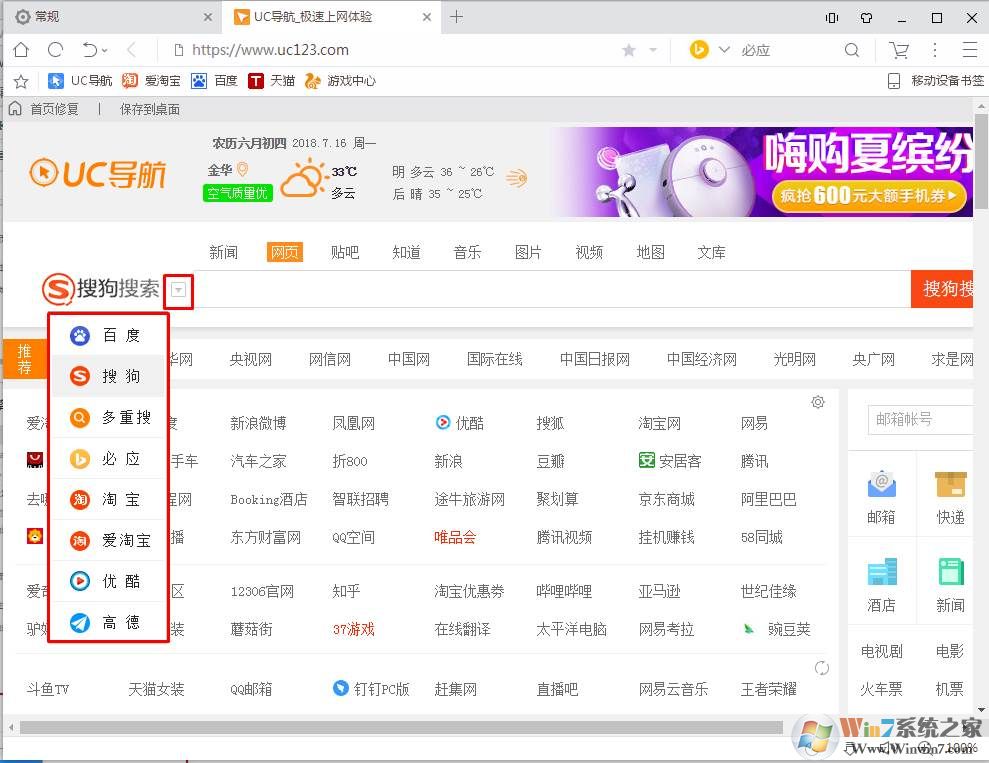Click the horizontal scrollbar at page bottom
Viewport: 989px width, 763px height.
point(400,727)
